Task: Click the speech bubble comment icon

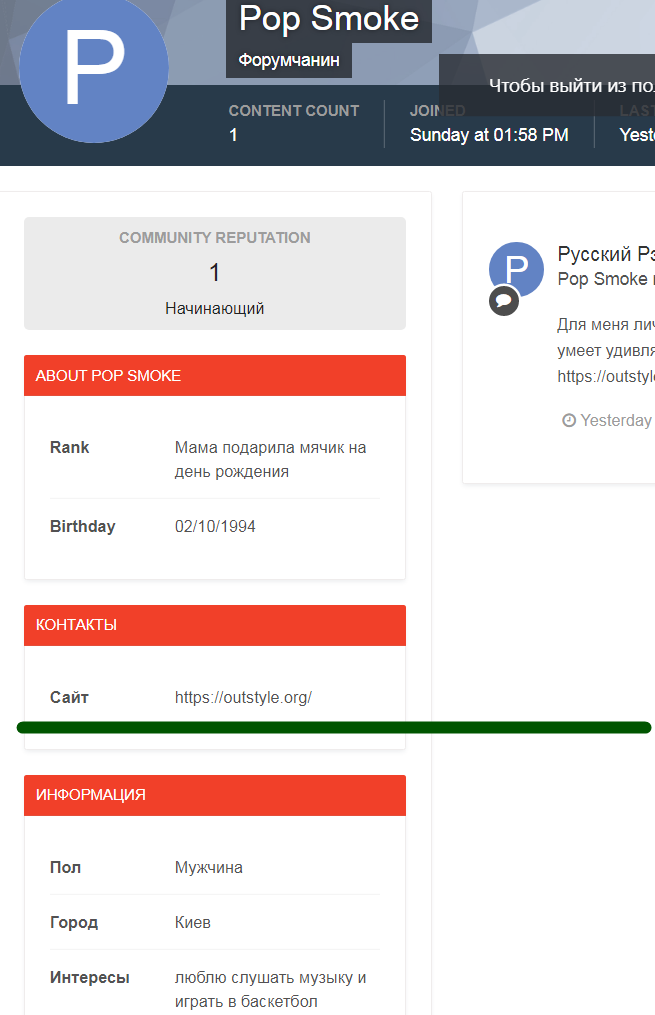Action: [504, 300]
